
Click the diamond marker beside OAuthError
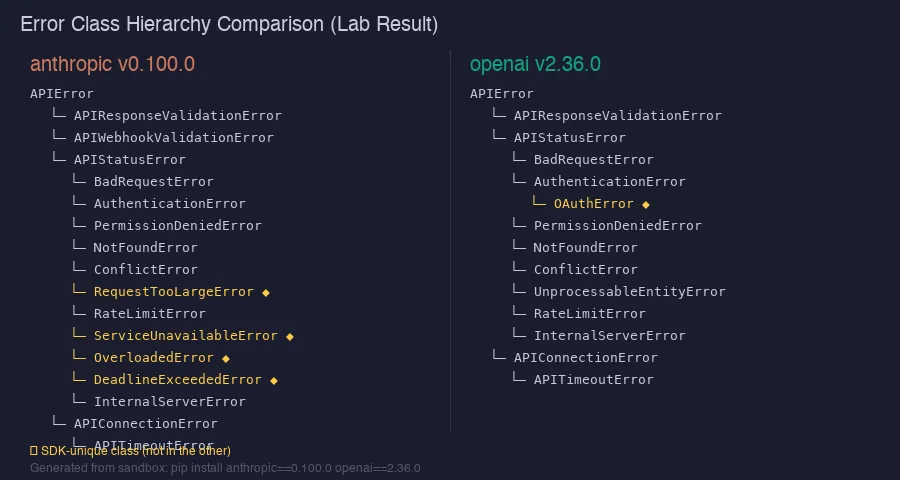pyautogui.click(x=646, y=204)
